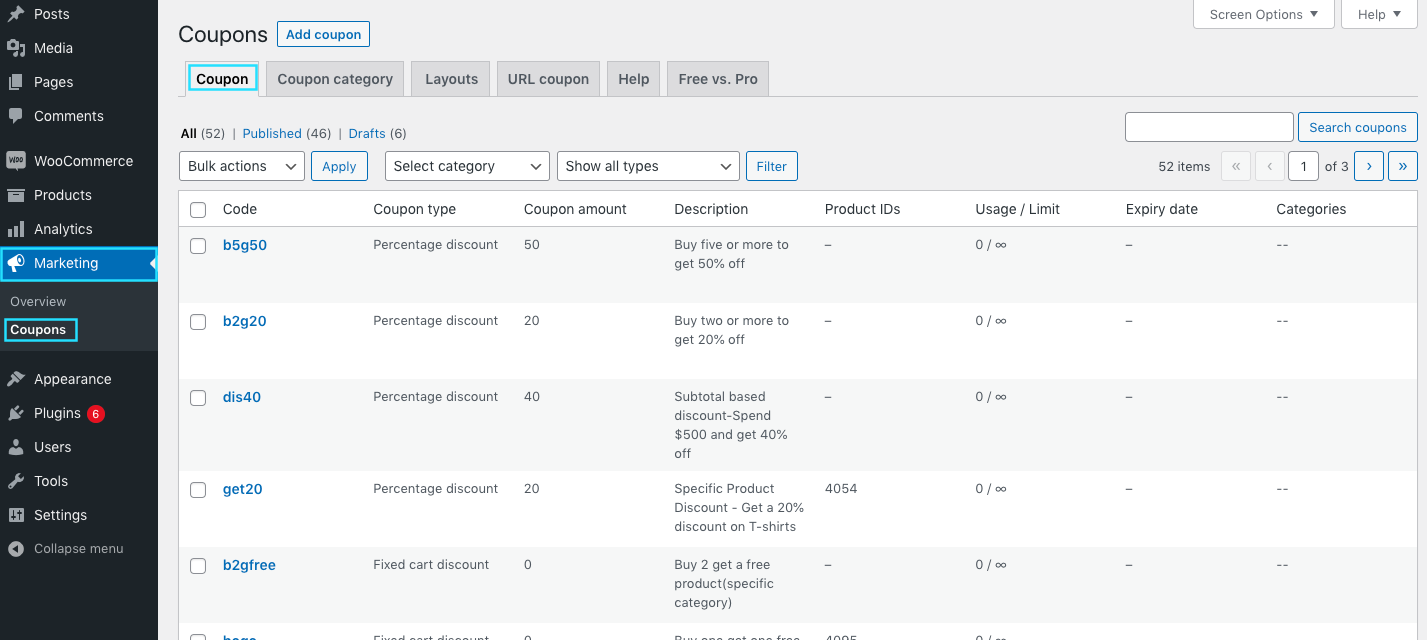Jump to last page of coupons
This screenshot has width=1427, height=640.
[x=1403, y=166]
